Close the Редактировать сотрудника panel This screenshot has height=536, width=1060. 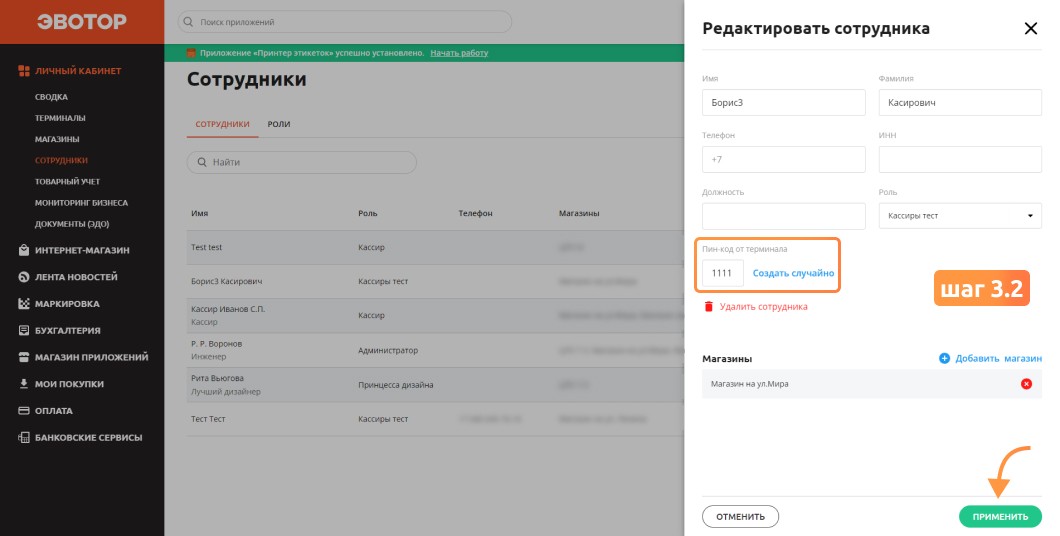pos(1030,28)
